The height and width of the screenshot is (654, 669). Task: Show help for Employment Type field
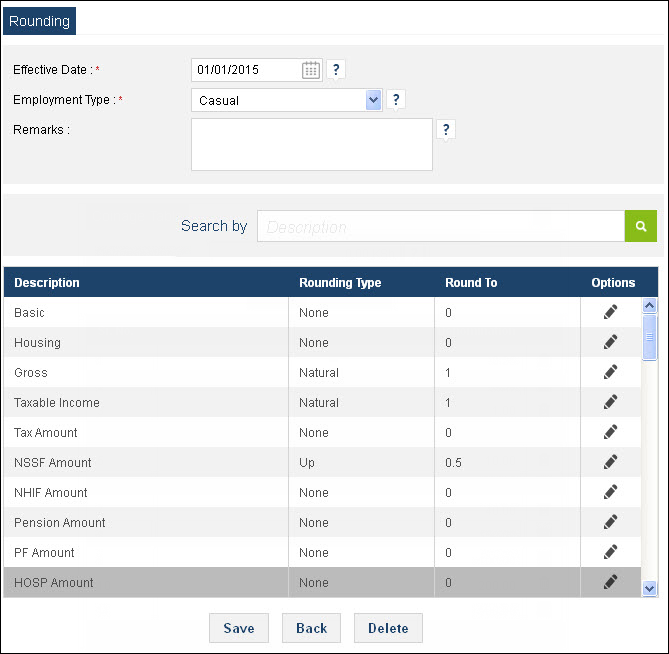pyautogui.click(x=396, y=99)
